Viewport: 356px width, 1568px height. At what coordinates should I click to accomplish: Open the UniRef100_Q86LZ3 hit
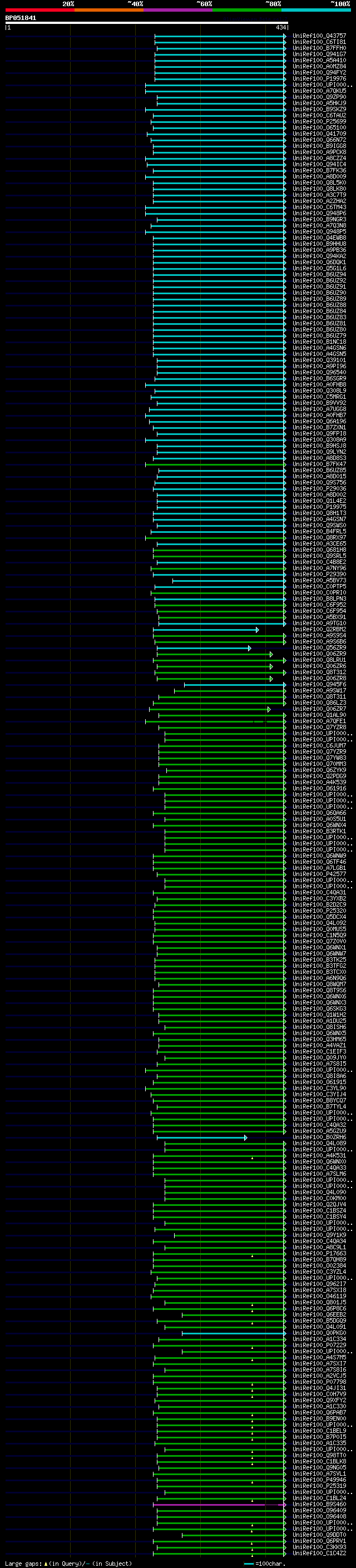point(319,703)
